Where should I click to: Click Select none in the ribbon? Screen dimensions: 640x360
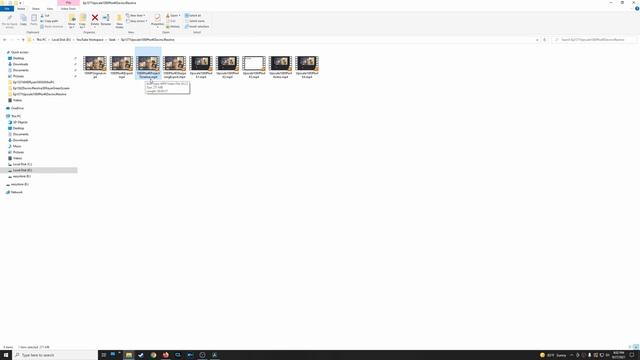195,21
